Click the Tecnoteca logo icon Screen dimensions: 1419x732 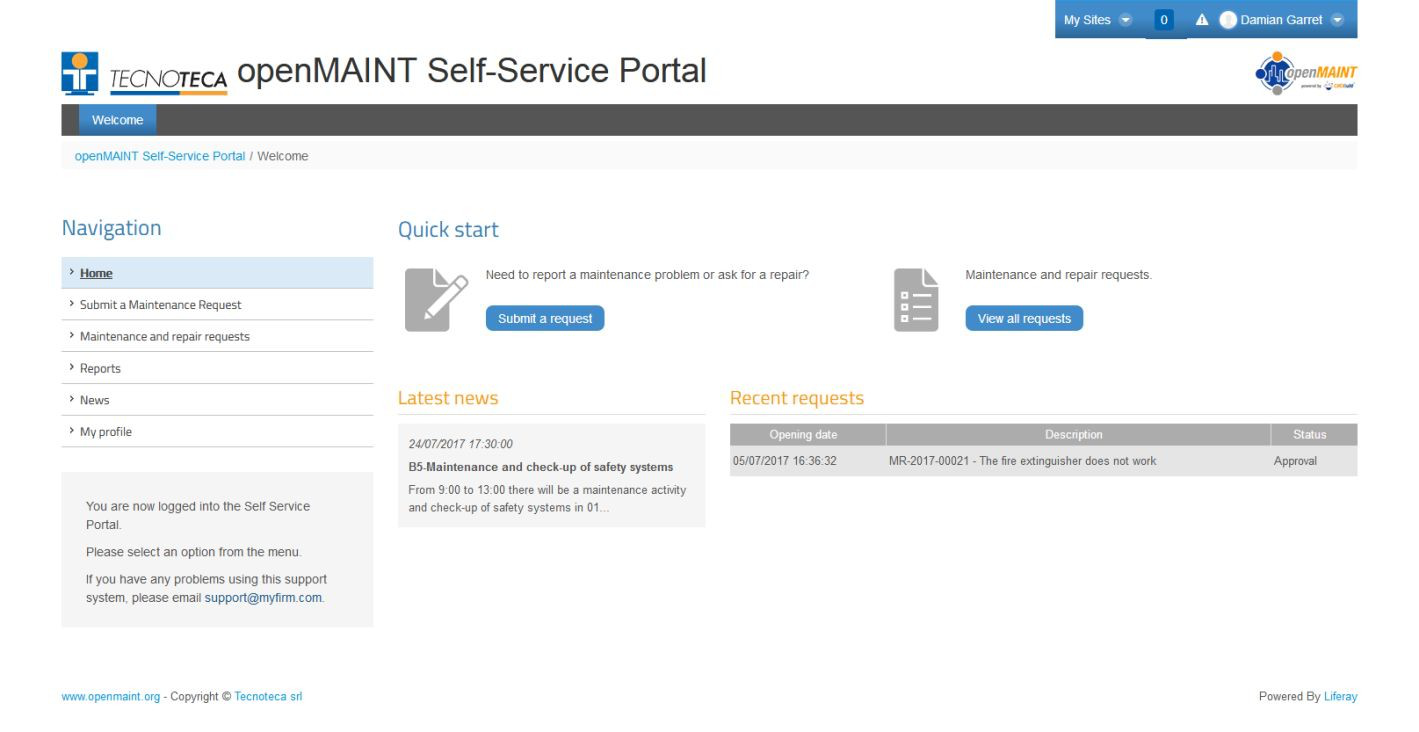(x=80, y=73)
